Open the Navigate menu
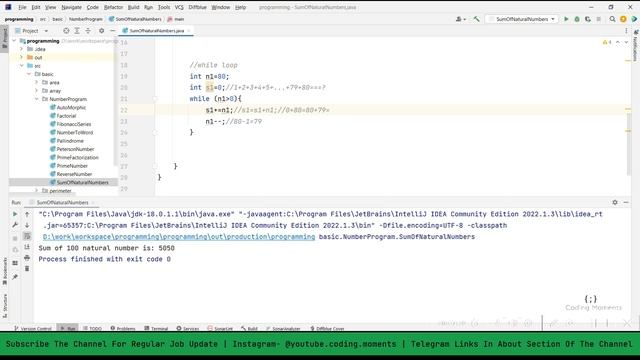This screenshot has width=640, height=360. [x=71, y=7]
